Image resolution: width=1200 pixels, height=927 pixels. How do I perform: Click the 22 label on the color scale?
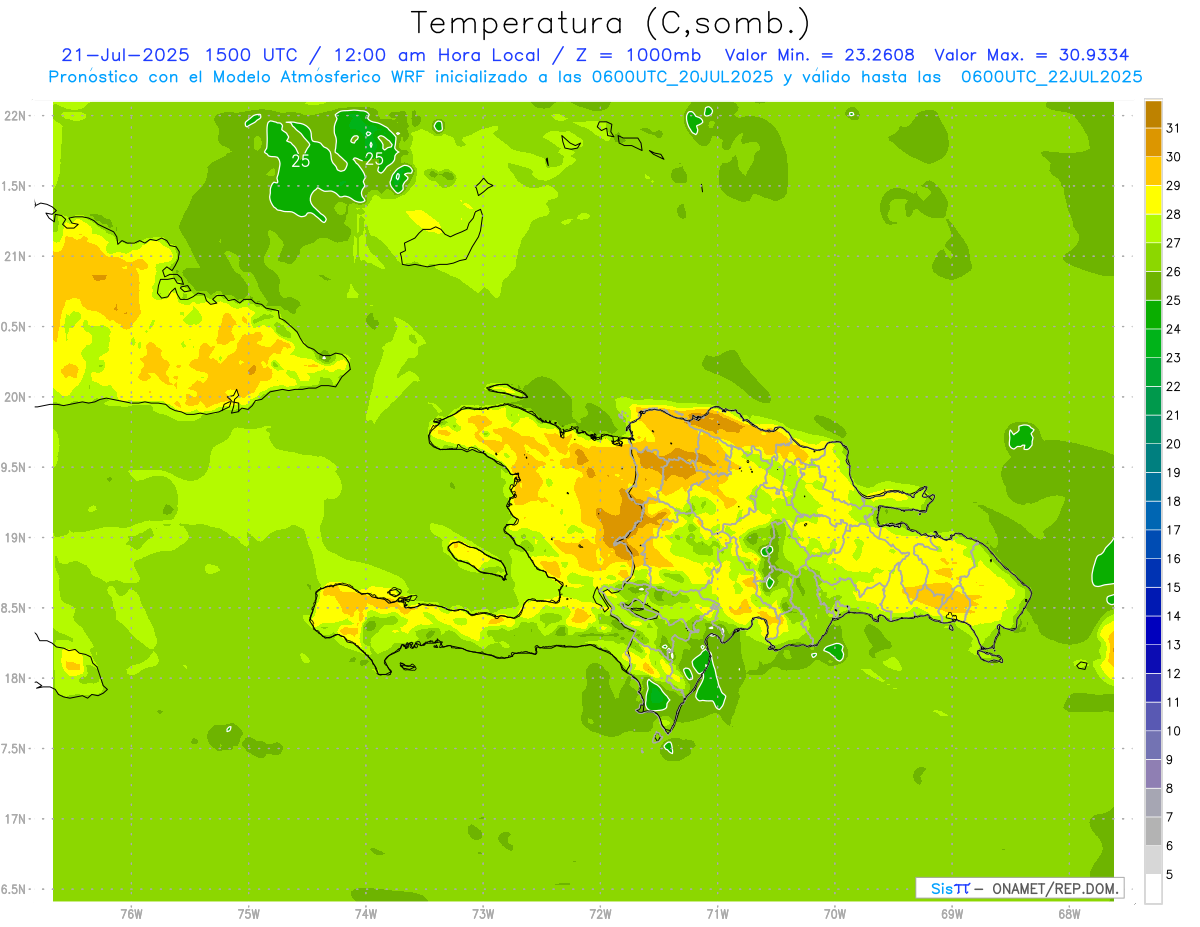click(x=1173, y=386)
